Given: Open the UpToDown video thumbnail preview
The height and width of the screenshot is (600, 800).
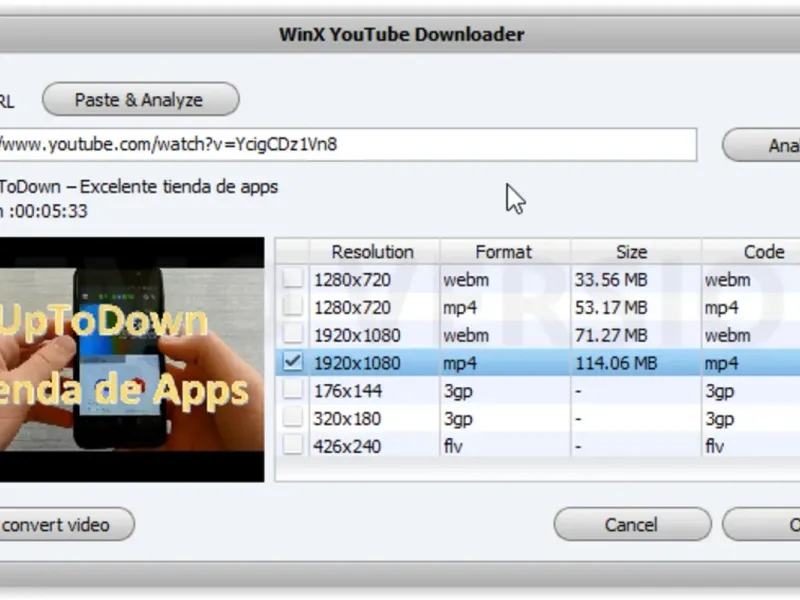Looking at the screenshot, I should pos(132,359).
